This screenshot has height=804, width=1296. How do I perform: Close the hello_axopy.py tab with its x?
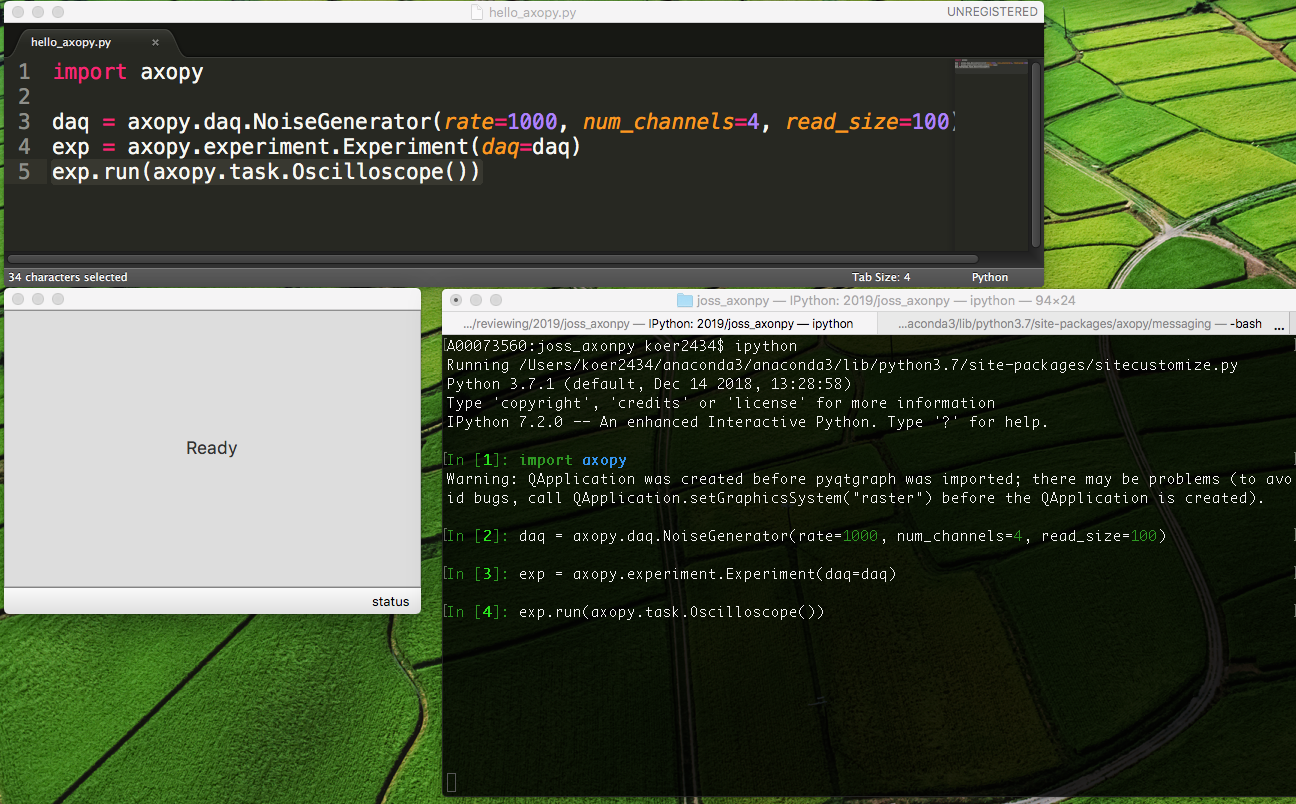coord(155,43)
